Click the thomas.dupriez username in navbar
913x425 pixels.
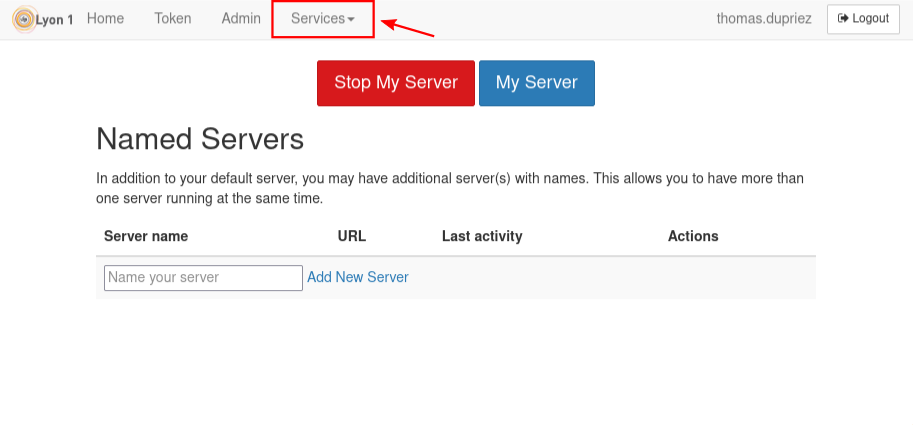[x=765, y=19]
